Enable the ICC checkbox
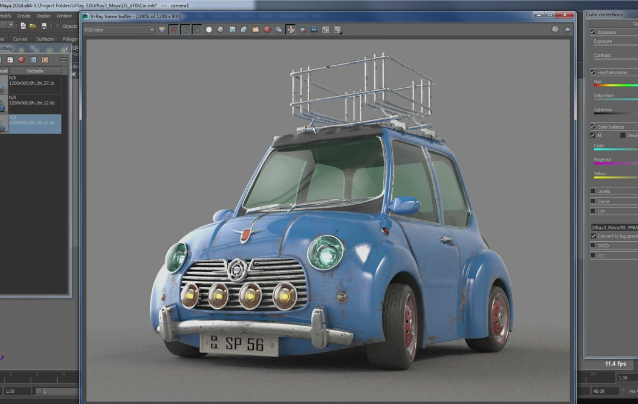The image size is (638, 404). point(593,256)
